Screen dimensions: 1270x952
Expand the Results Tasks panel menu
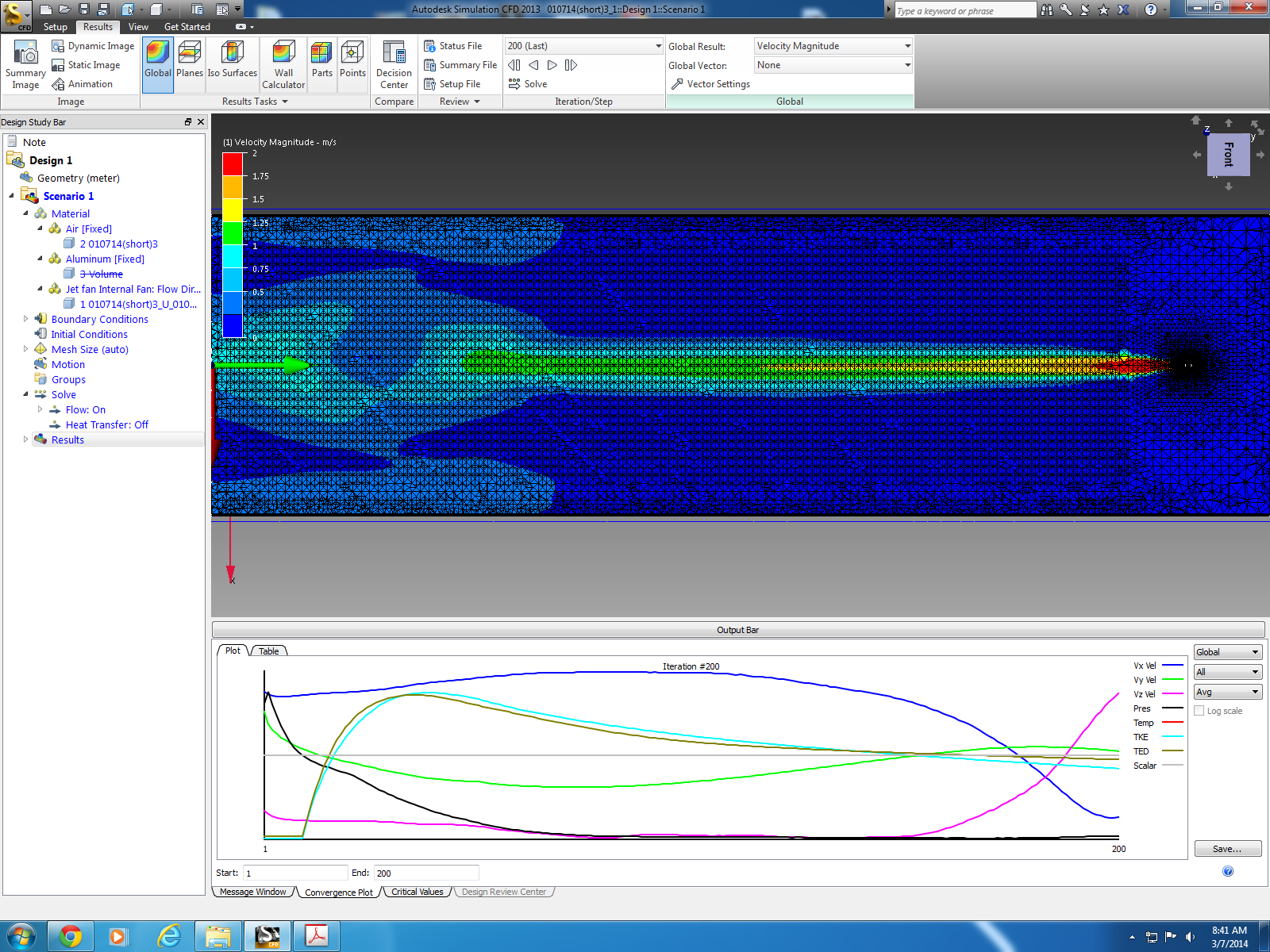point(255,102)
